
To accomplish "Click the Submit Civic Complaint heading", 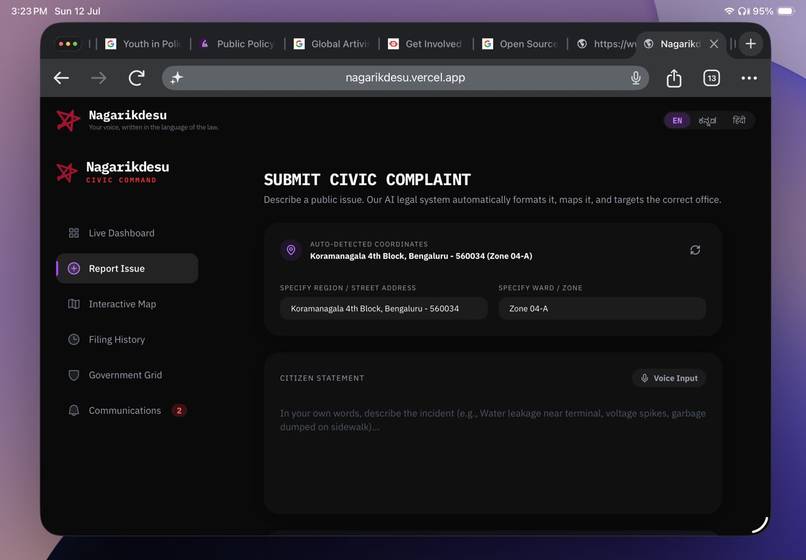I will point(367,179).
